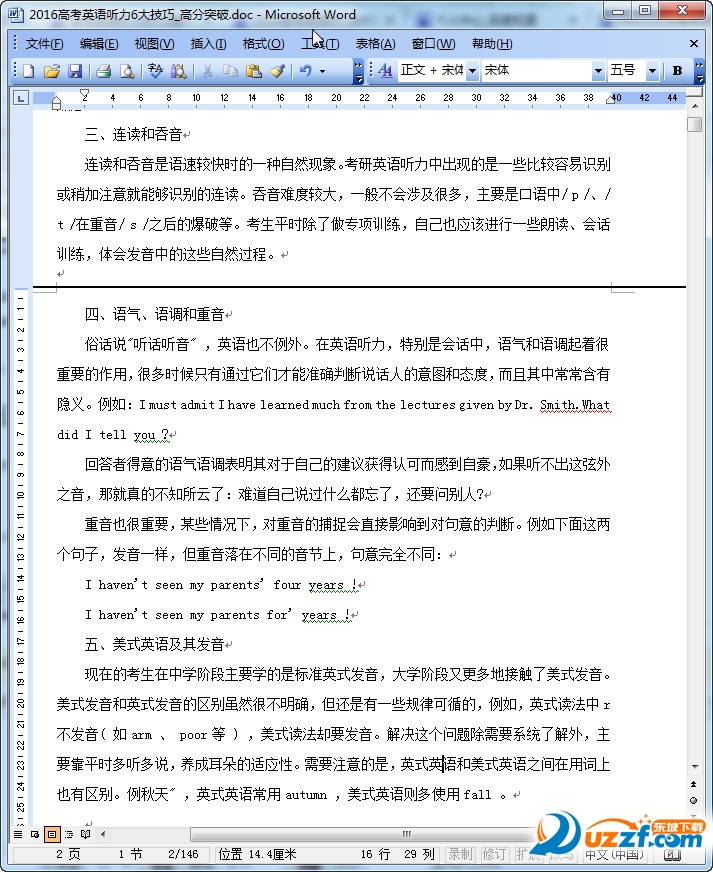Screen dimensions: 713x872
Task: Click the heading 三、连读和吞音
Action: pyautogui.click(x=133, y=134)
